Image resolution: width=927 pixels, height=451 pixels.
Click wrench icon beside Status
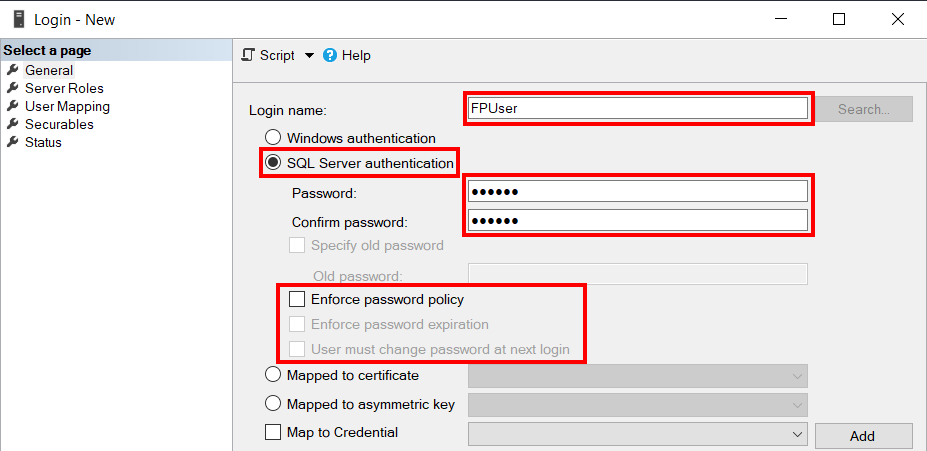click(x=12, y=142)
